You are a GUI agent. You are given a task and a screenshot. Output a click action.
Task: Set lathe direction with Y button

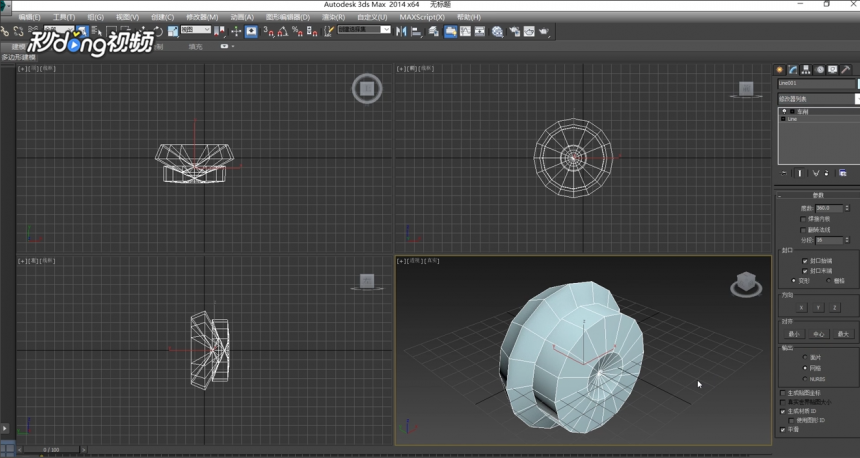[x=818, y=308]
